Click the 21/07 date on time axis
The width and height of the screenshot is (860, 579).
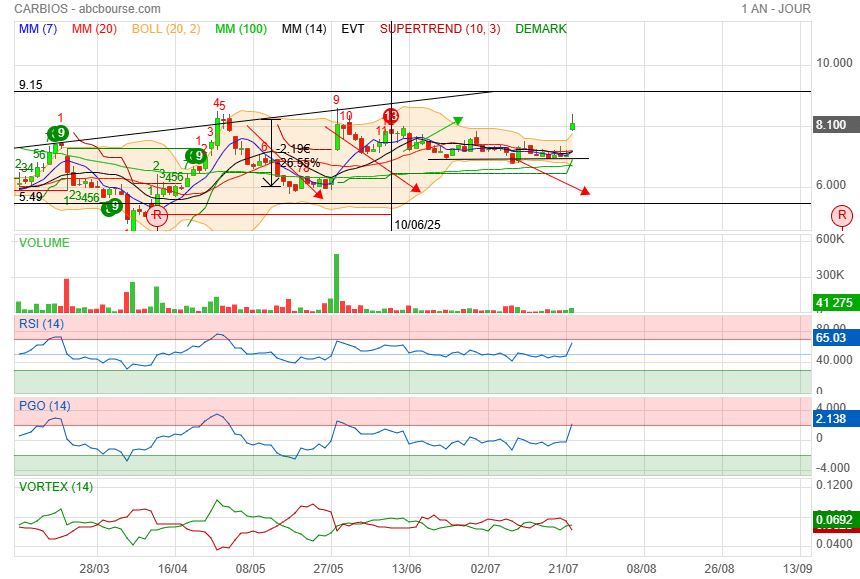[563, 569]
